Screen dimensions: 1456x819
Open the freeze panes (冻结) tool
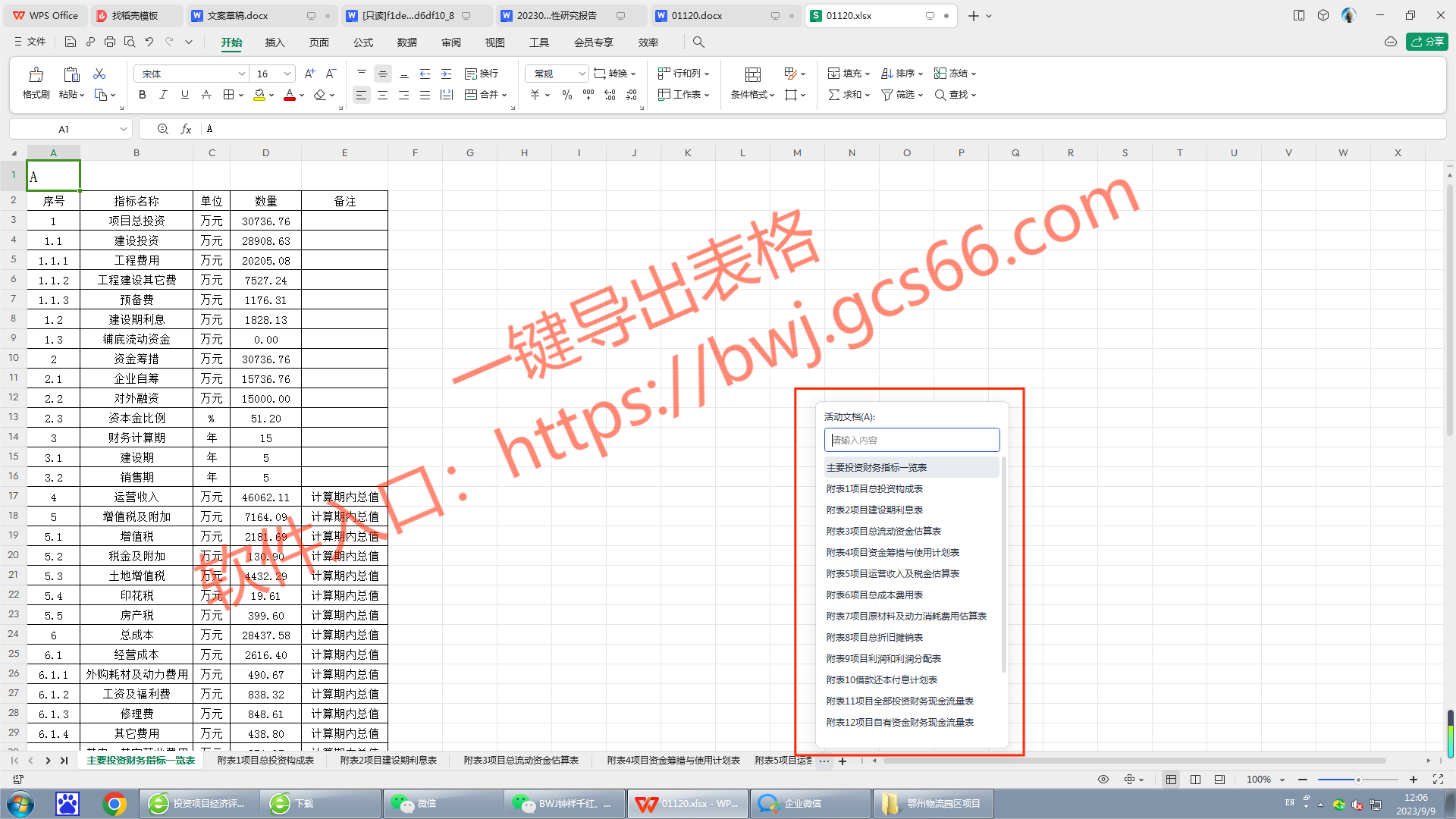(x=955, y=73)
